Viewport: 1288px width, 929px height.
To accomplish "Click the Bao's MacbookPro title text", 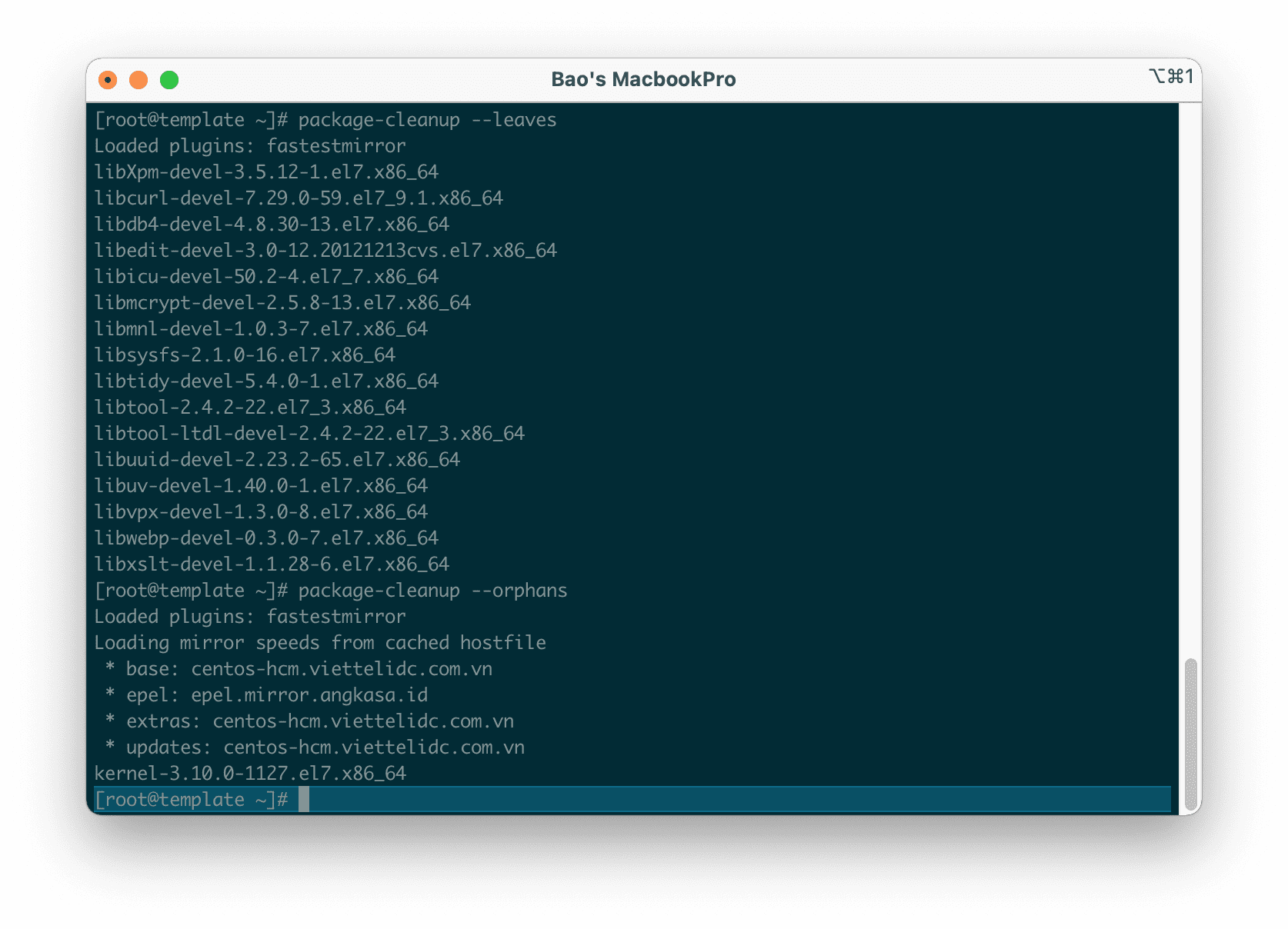I will (644, 78).
